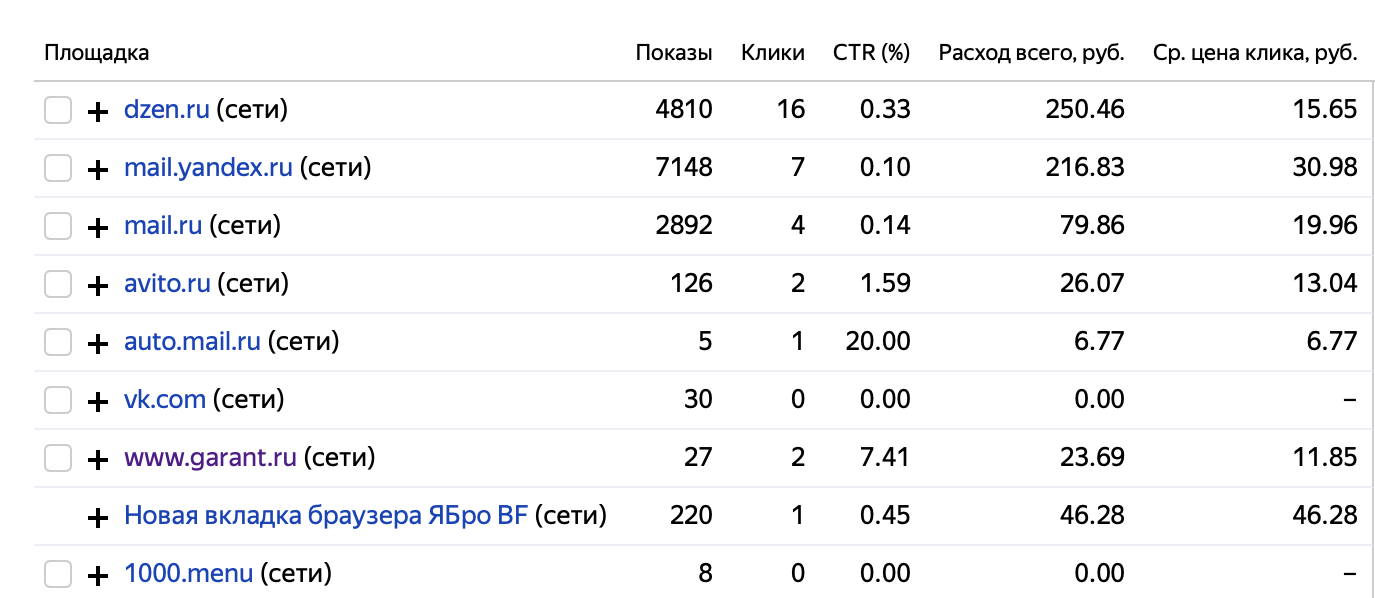Expand the Новая вкладка браузера row plus icon

pos(98,517)
